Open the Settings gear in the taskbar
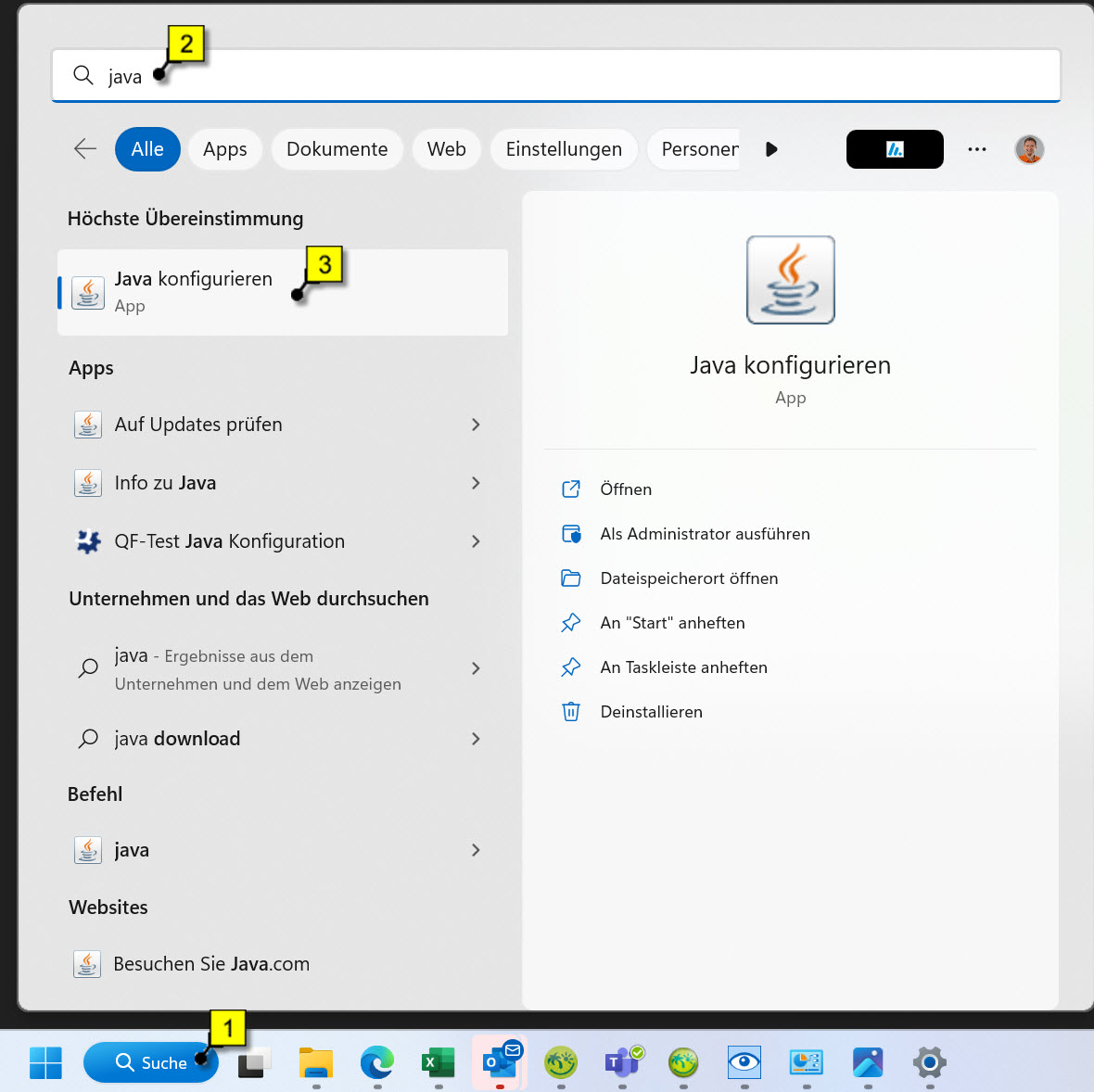This screenshot has width=1094, height=1092. point(929,1062)
